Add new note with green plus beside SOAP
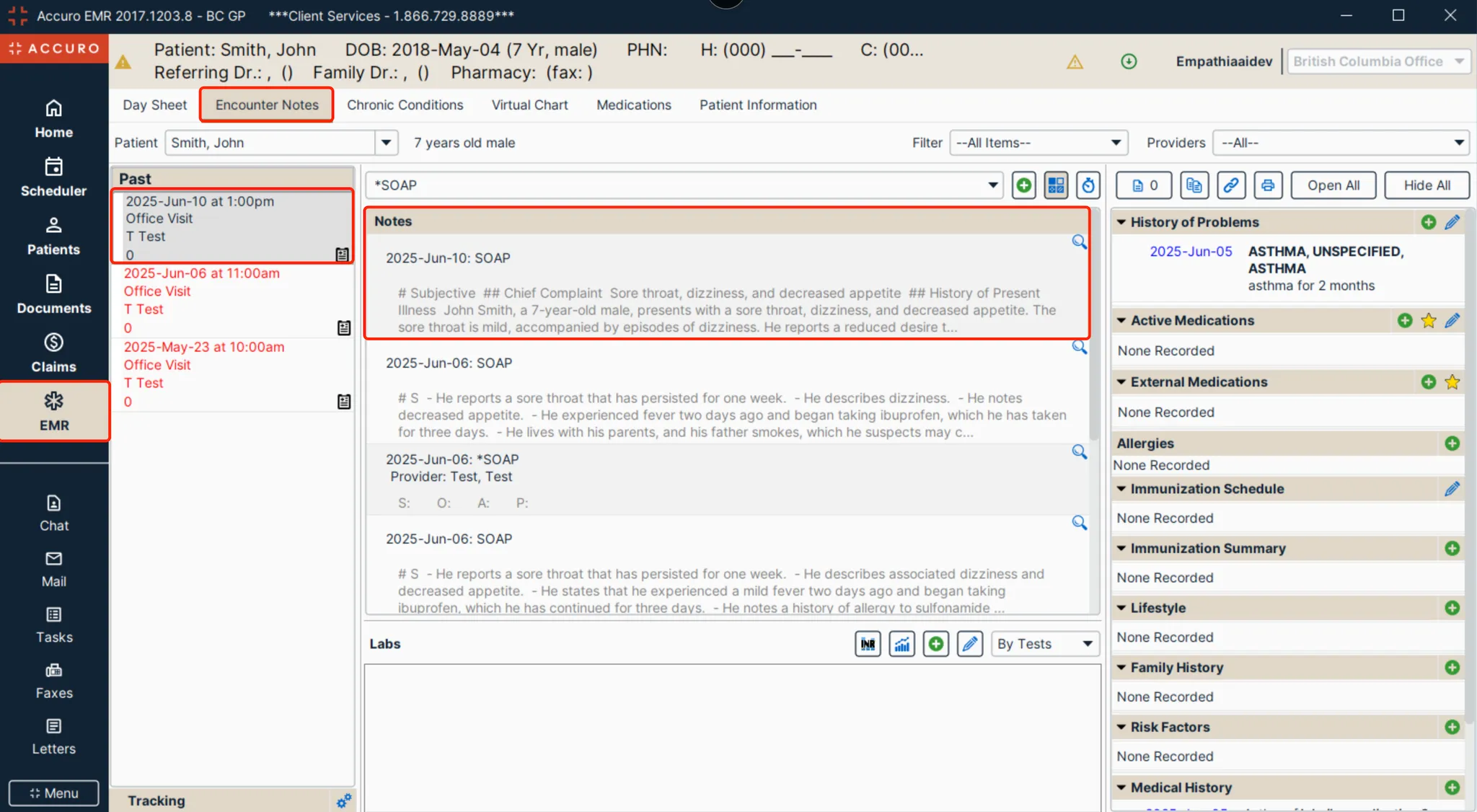 (x=1023, y=185)
